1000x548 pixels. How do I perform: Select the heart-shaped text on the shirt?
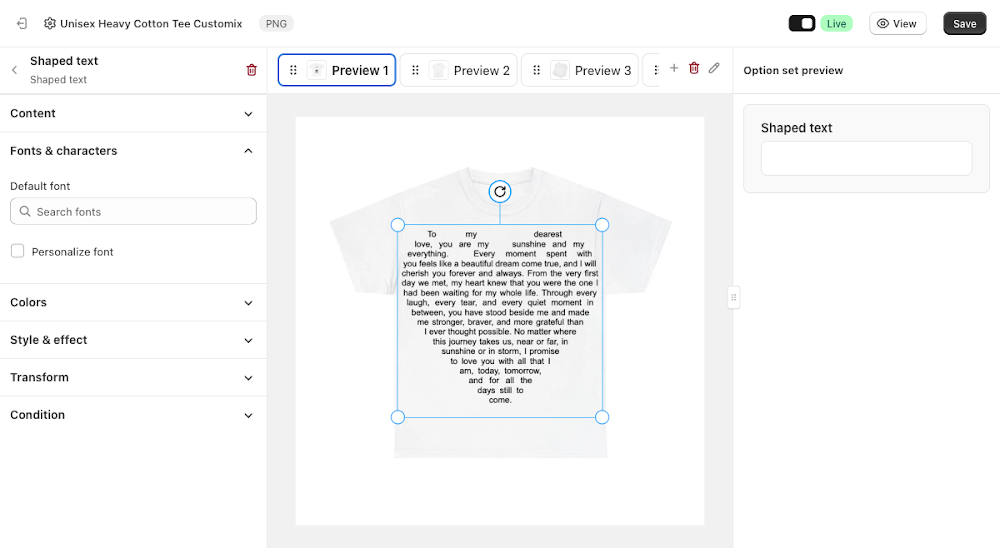tap(500, 319)
